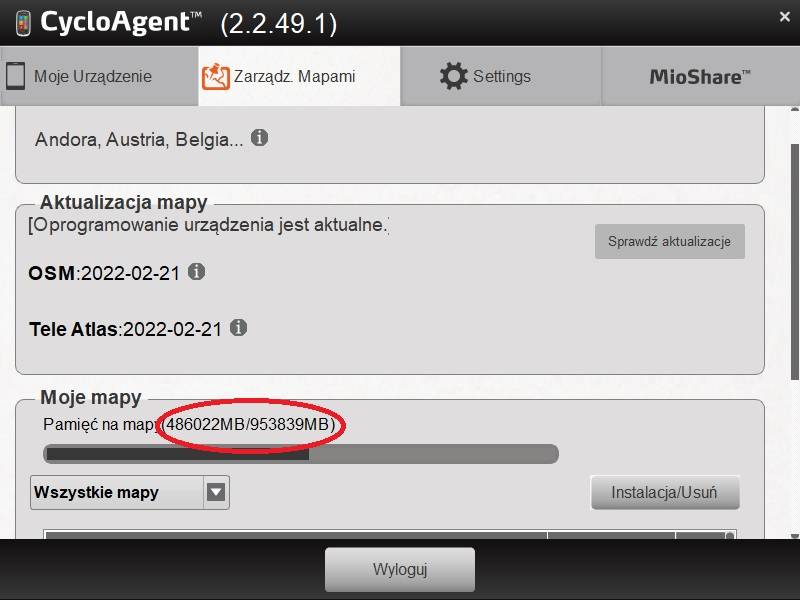
Task: Click the map memory usage progress bar
Action: point(301,454)
